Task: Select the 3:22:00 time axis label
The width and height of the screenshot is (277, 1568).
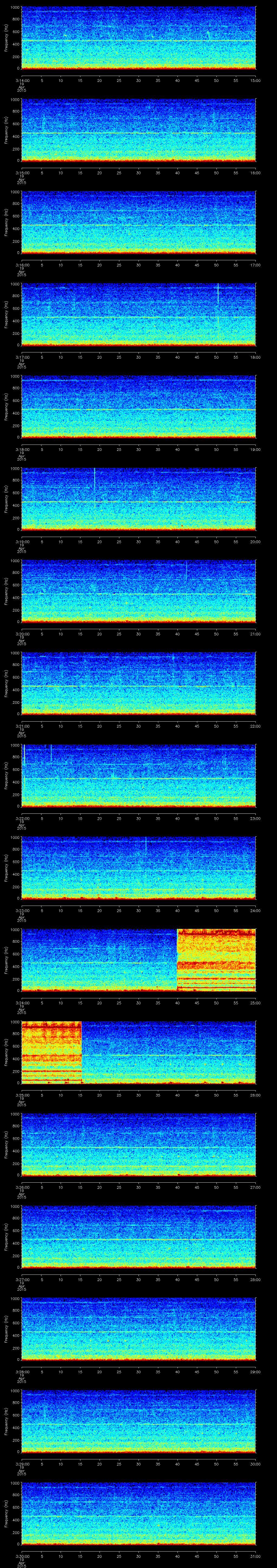Action: [x=22, y=818]
